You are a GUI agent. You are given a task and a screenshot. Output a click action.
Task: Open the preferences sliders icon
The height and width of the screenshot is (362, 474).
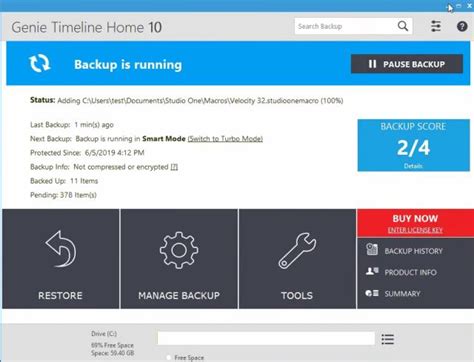(x=436, y=26)
